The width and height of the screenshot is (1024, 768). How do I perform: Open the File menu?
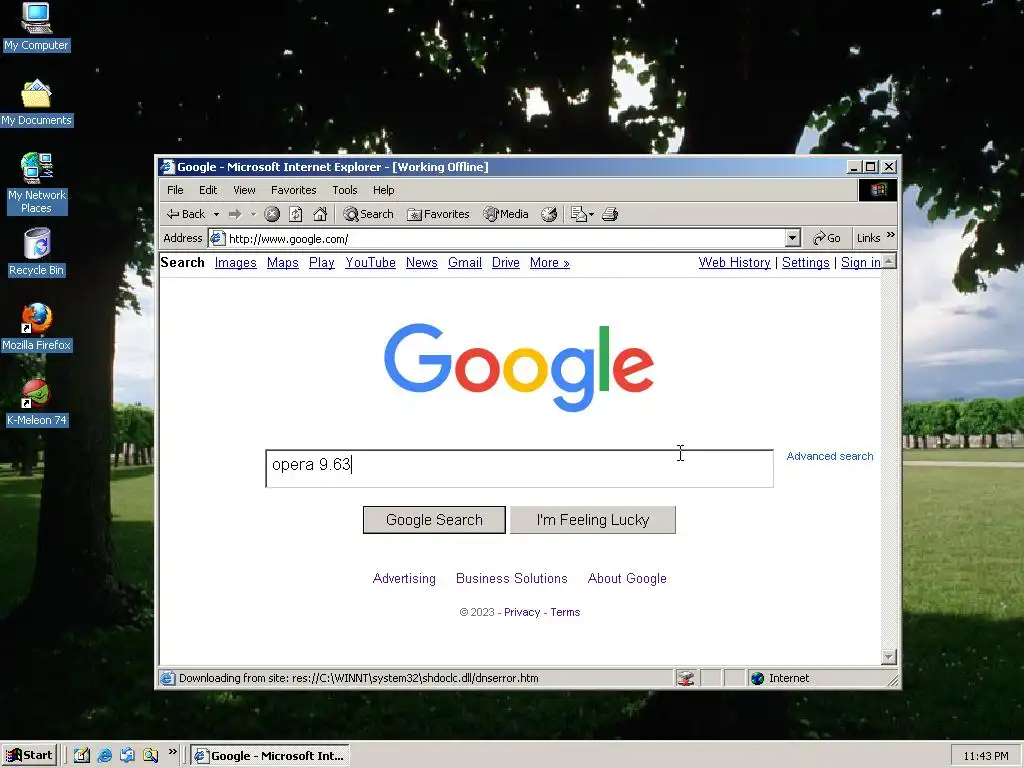pyautogui.click(x=175, y=190)
